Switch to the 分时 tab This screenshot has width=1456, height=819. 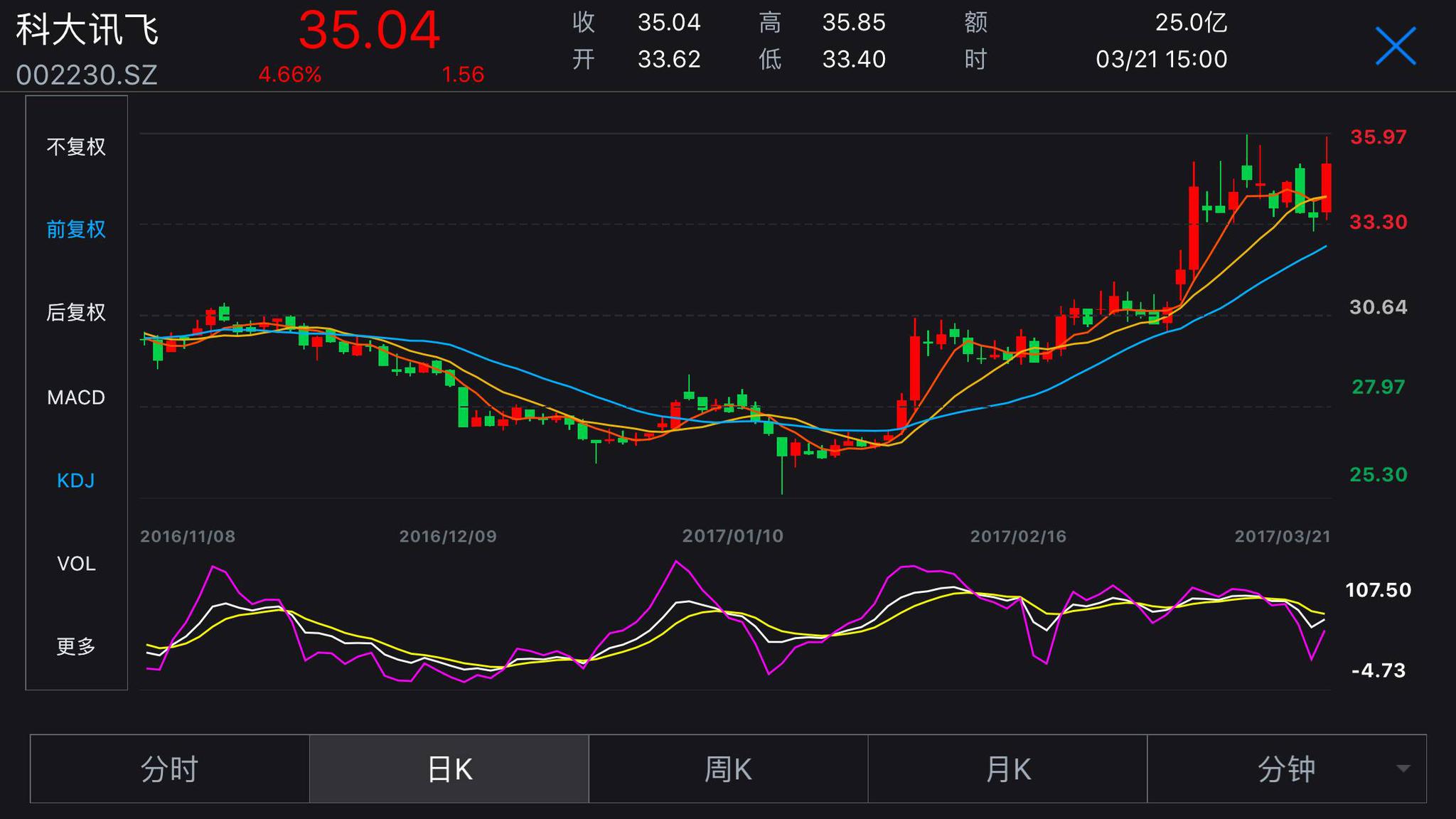pyautogui.click(x=170, y=769)
